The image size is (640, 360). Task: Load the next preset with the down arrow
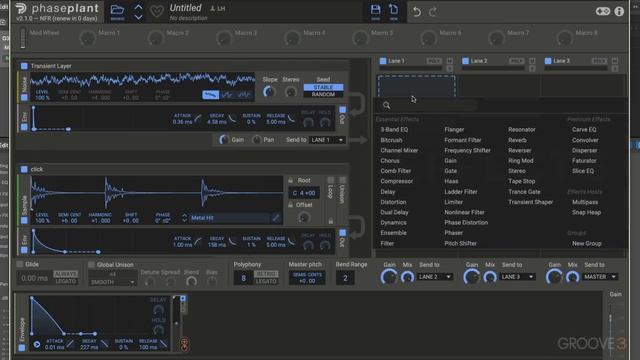tap(138, 17)
